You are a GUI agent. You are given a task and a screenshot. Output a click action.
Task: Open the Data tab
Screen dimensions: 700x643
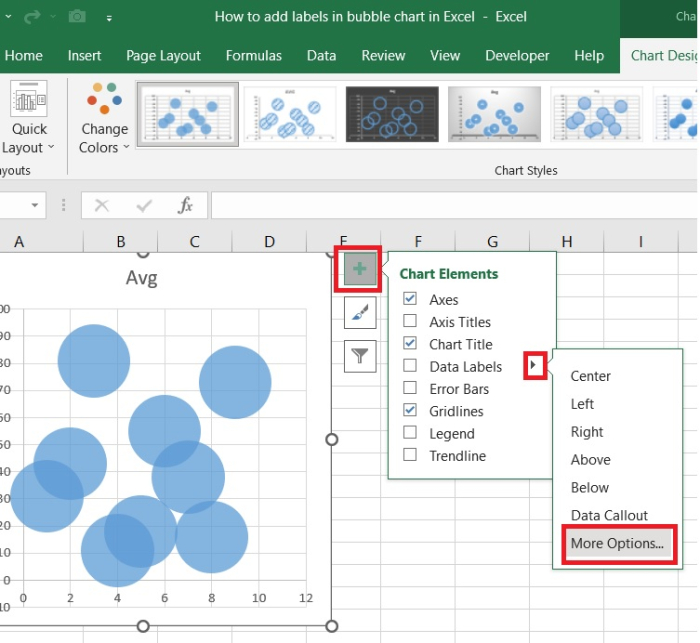click(321, 55)
